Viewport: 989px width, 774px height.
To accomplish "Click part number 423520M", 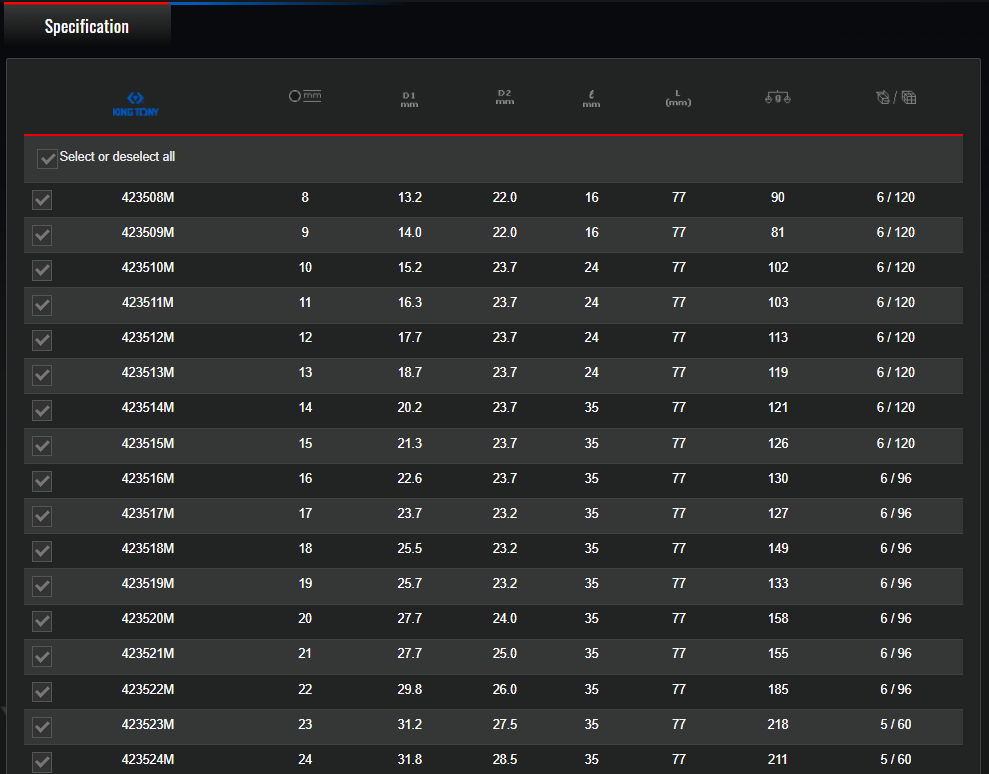I will point(148,618).
